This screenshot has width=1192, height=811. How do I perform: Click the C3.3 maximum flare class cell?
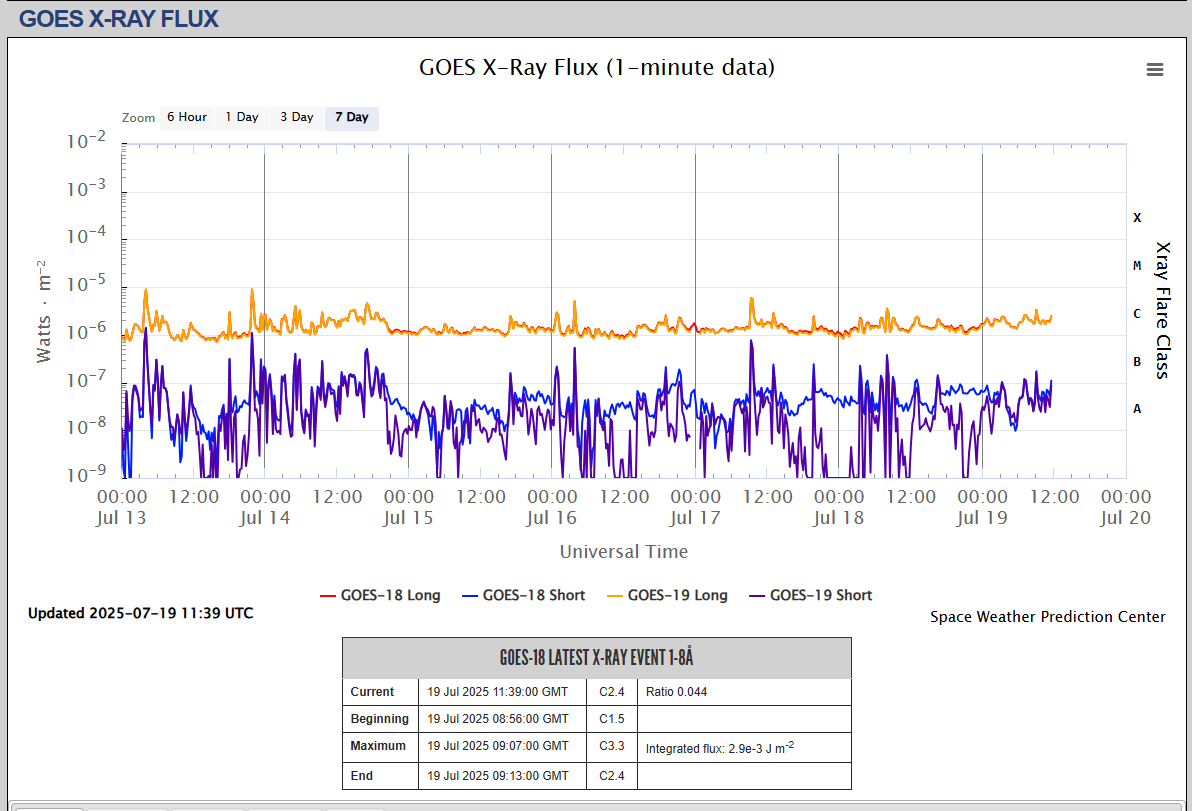click(x=612, y=746)
